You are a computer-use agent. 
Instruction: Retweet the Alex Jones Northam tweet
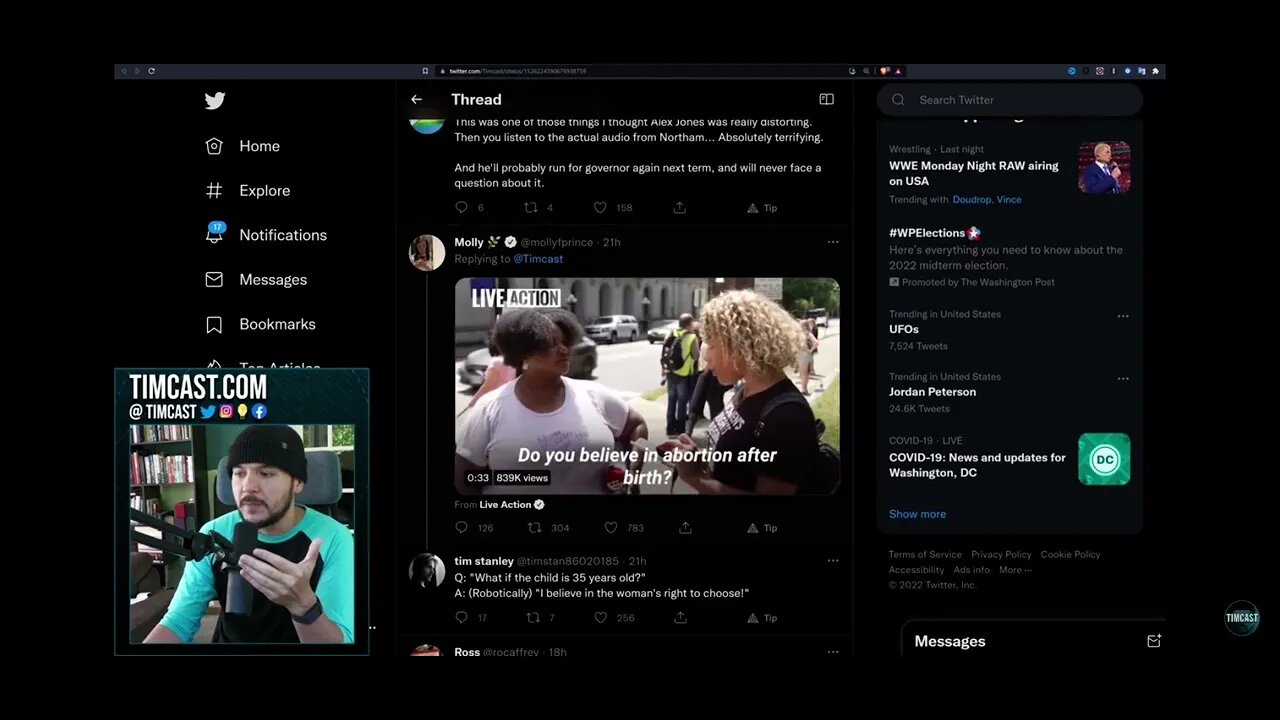coord(531,208)
